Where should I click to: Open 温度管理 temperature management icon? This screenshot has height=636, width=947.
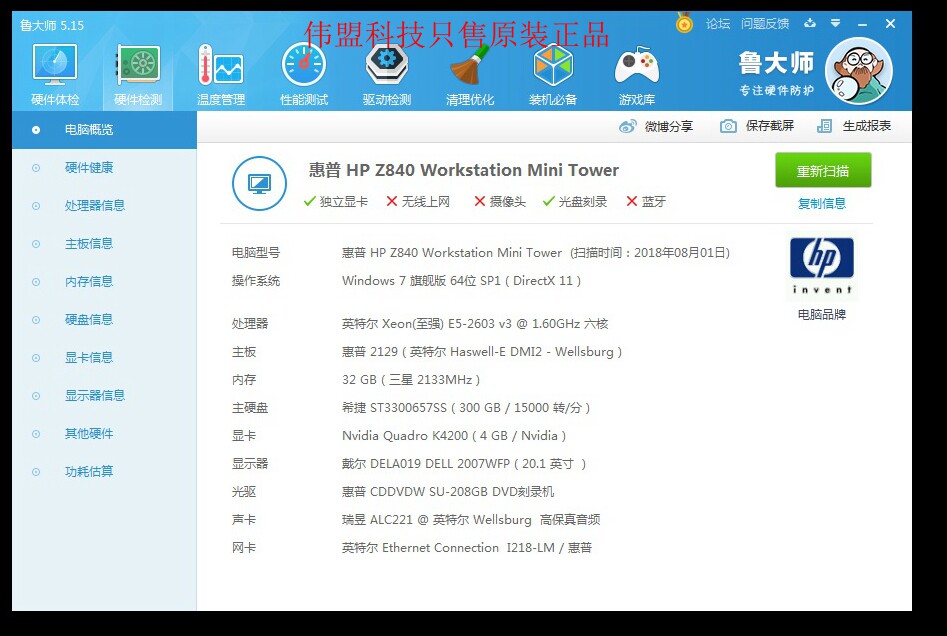coord(220,74)
